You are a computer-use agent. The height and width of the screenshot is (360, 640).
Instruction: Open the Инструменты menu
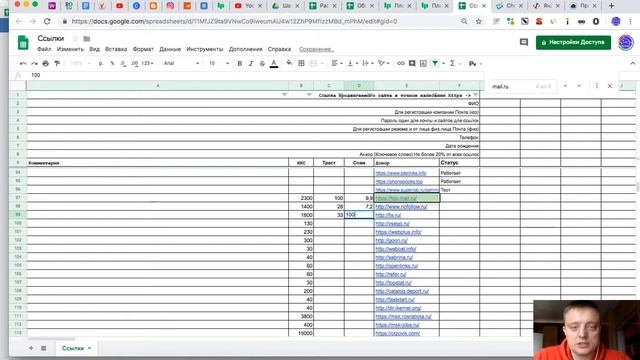click(204, 49)
